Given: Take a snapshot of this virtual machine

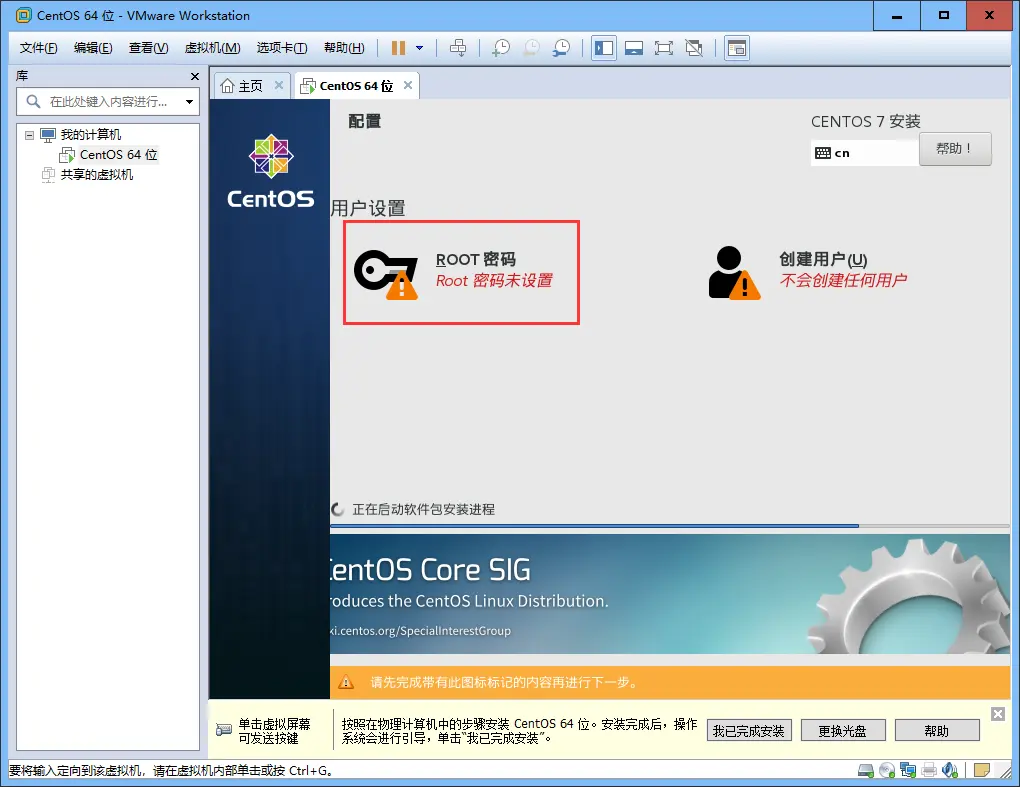Looking at the screenshot, I should pyautogui.click(x=501, y=48).
